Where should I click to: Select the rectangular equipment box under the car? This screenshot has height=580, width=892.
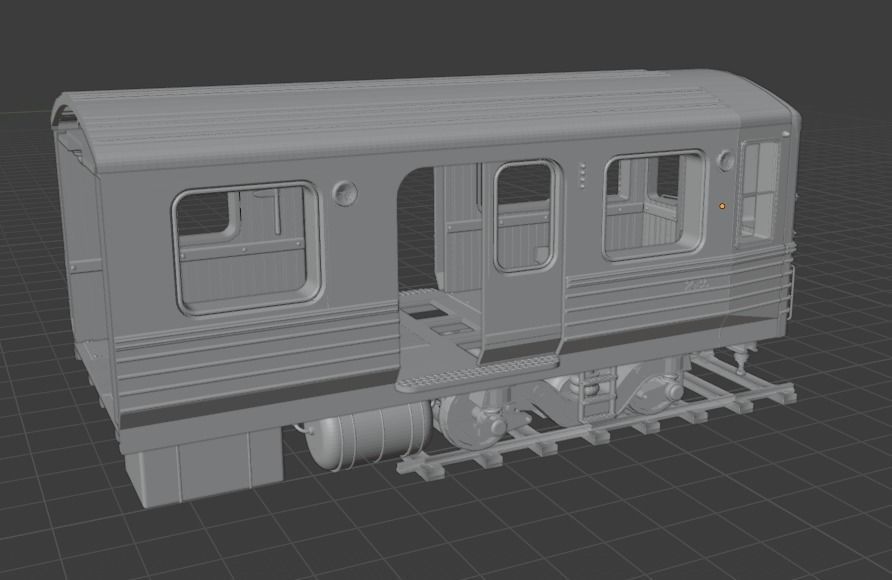coord(204,466)
